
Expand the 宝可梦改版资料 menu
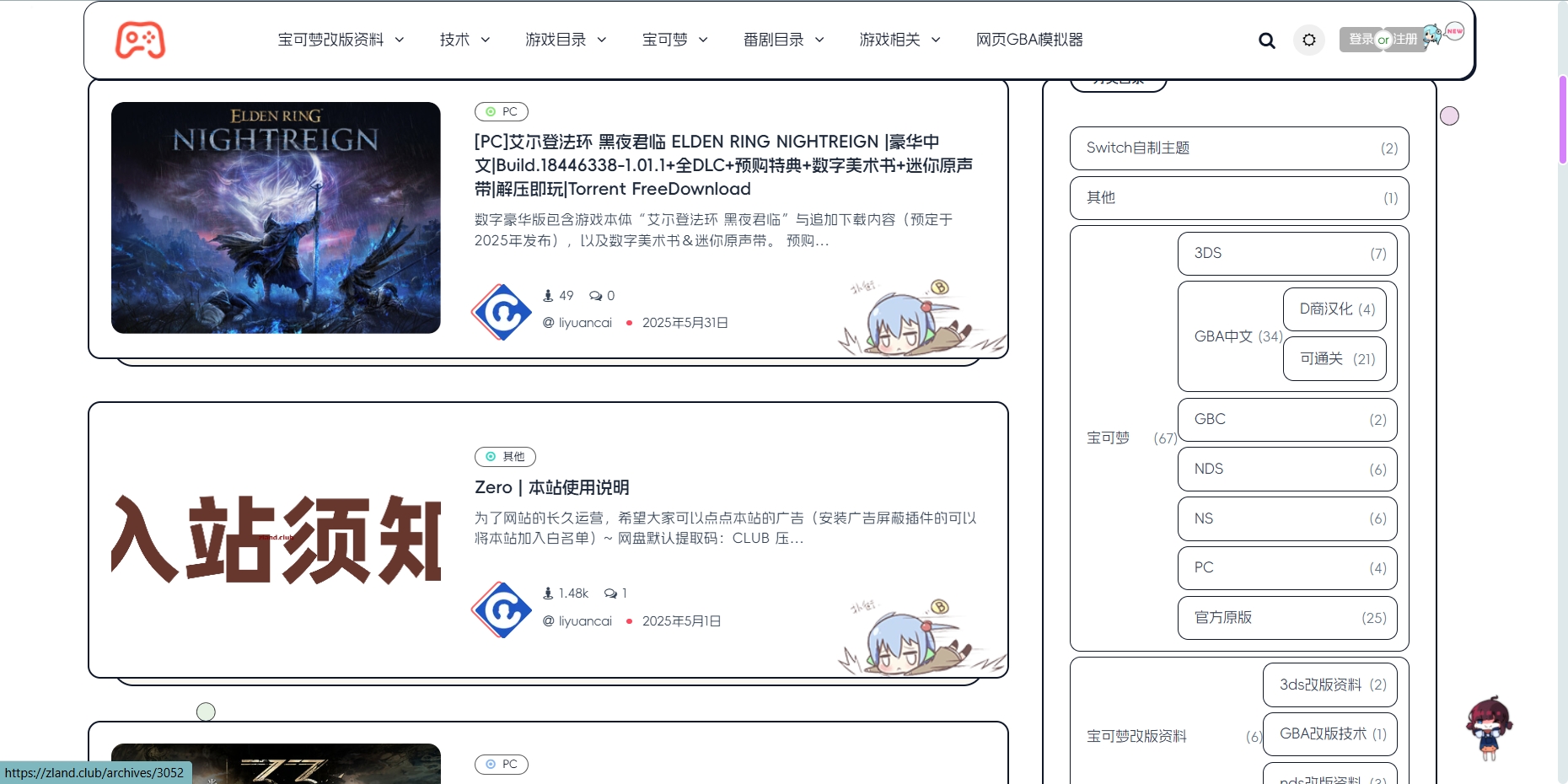tap(341, 40)
